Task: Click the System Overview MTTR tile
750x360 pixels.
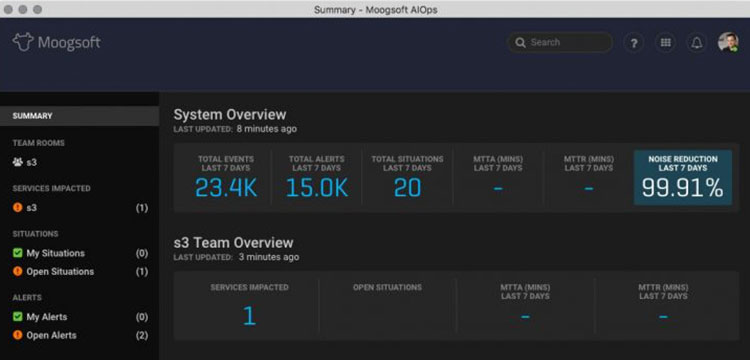Action: (588, 177)
